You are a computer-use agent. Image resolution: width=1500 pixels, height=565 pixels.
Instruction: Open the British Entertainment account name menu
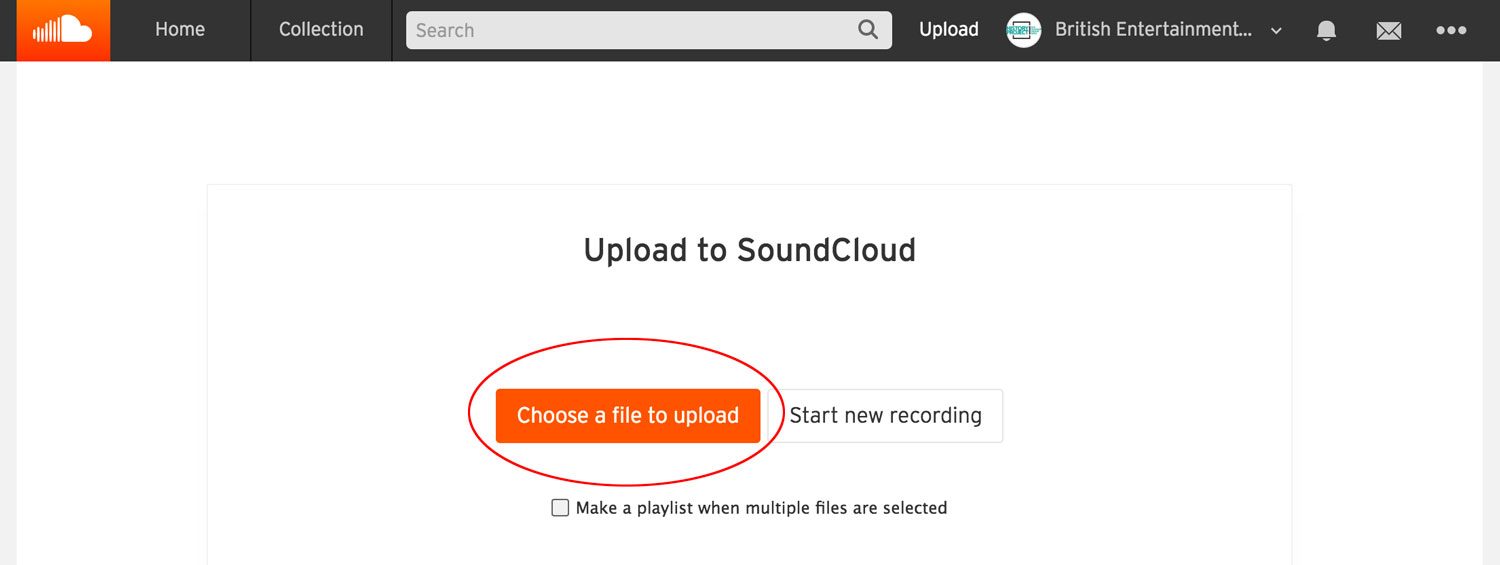pos(1153,30)
